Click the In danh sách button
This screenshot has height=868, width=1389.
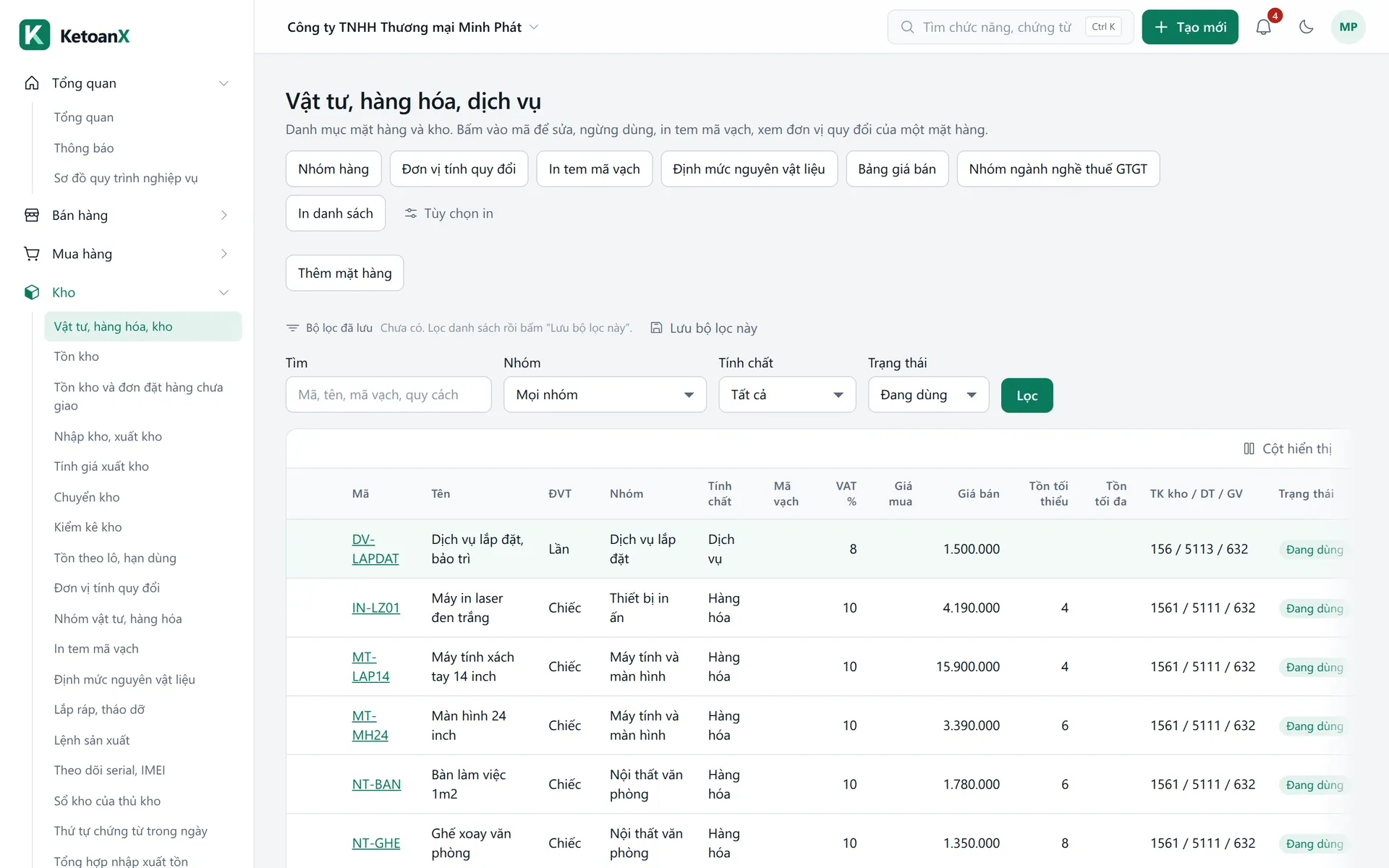(335, 213)
